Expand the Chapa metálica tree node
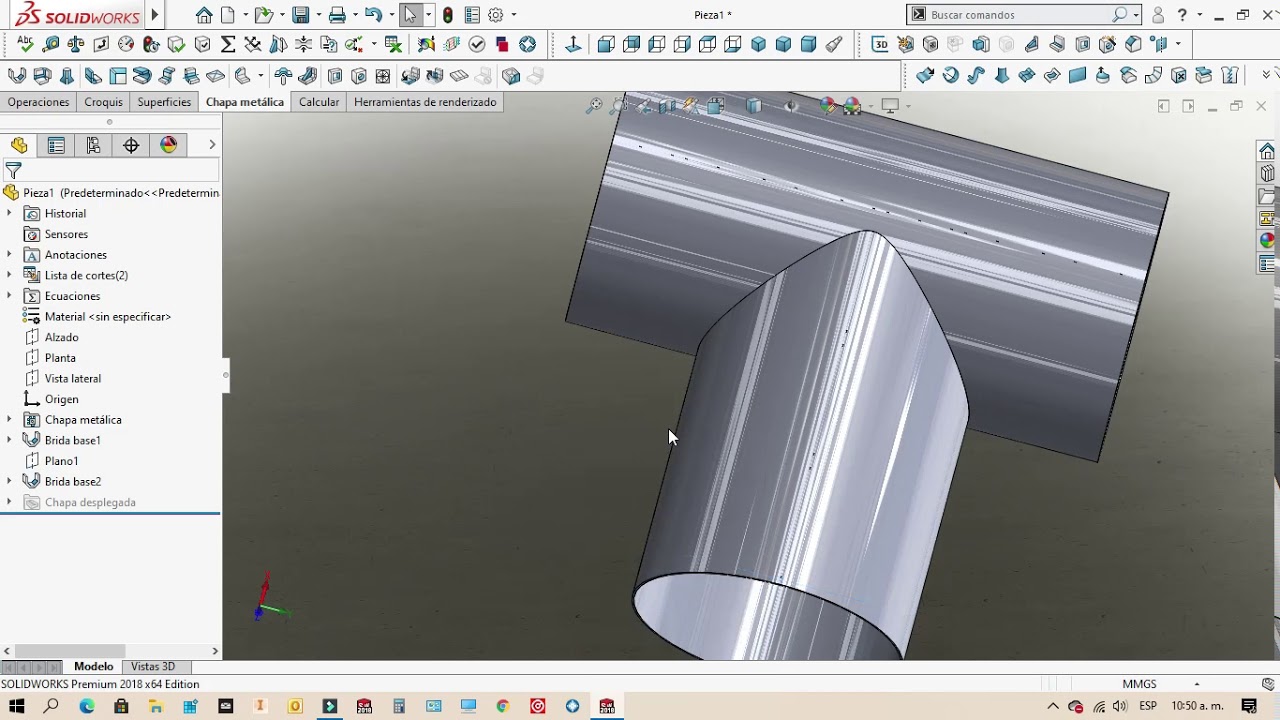This screenshot has height=720, width=1280. click(x=9, y=420)
